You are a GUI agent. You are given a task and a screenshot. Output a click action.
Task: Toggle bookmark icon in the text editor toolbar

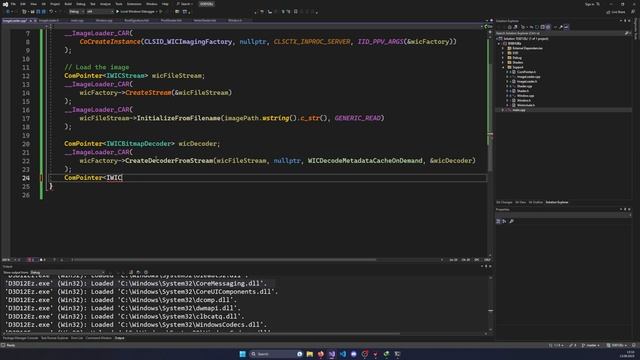(x=296, y=12)
